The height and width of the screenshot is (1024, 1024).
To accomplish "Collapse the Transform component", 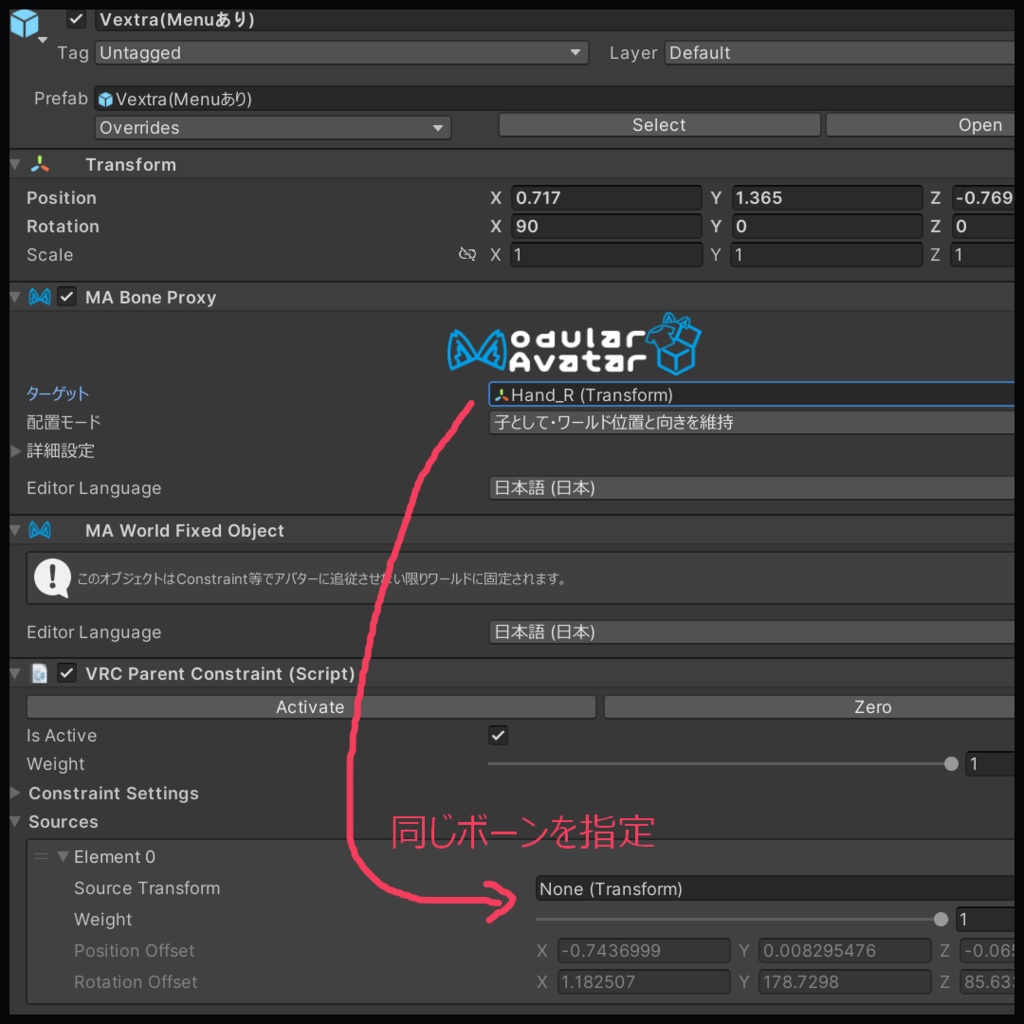I will pos(16,165).
